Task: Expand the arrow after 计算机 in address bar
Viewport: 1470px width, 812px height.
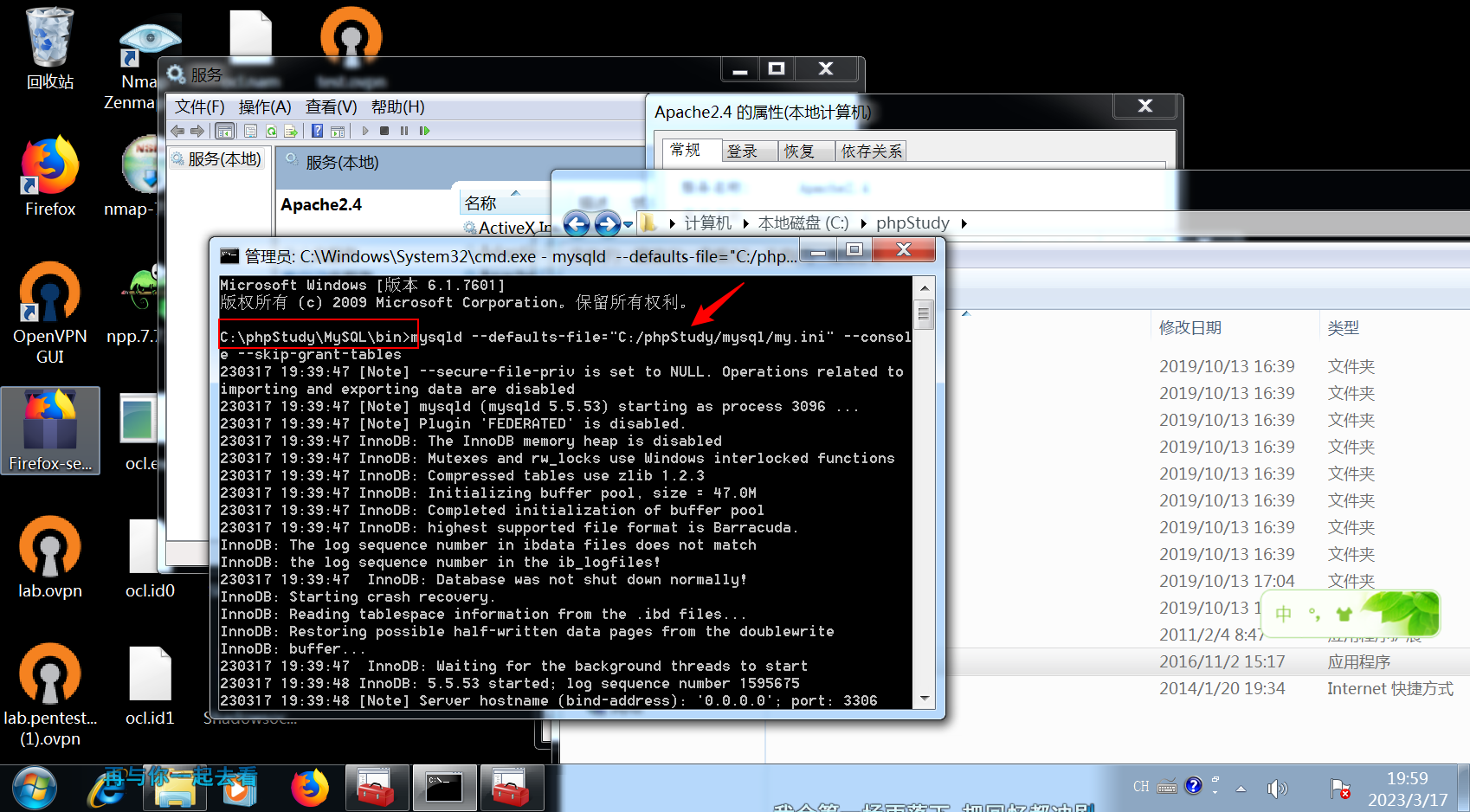Action: (745, 223)
